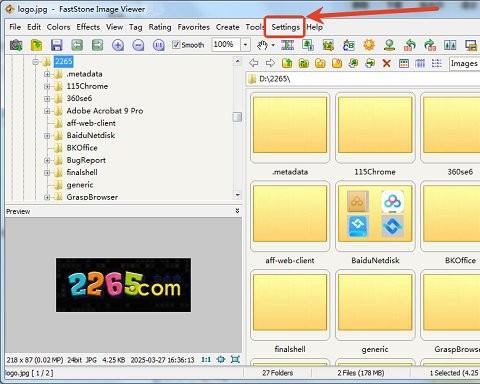Go up one folder level icon
The image size is (480, 384).
pyautogui.click(x=287, y=63)
